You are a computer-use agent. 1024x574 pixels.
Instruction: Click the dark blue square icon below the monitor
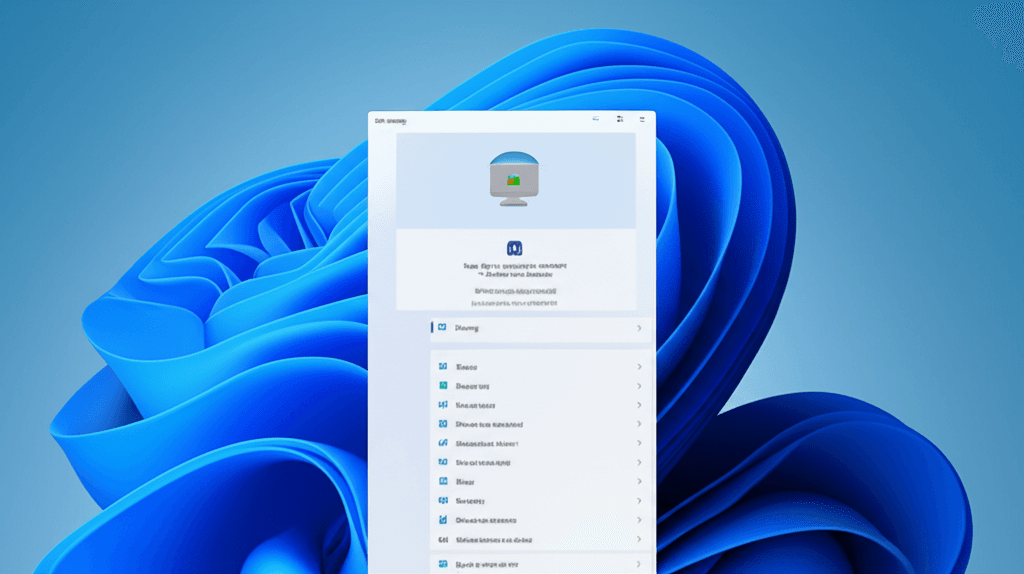pos(515,248)
